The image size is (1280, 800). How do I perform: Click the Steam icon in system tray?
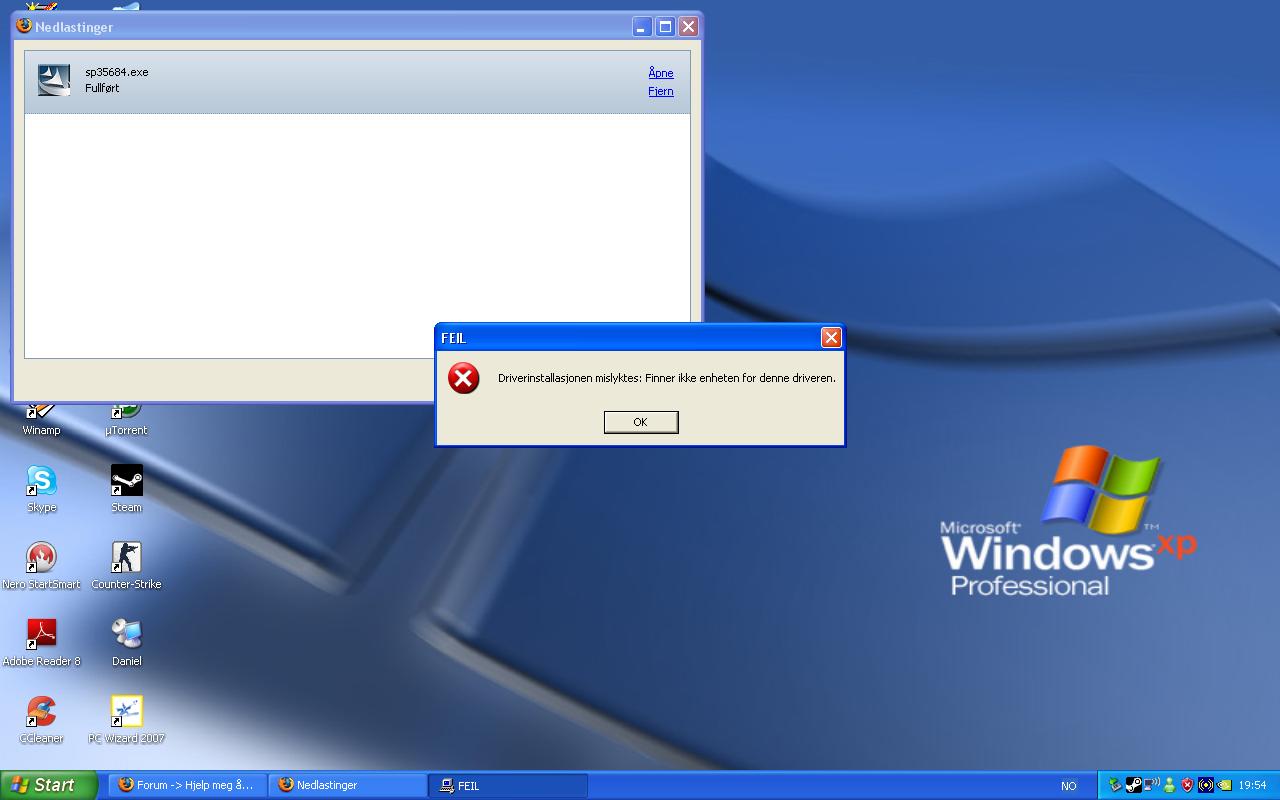point(1134,785)
